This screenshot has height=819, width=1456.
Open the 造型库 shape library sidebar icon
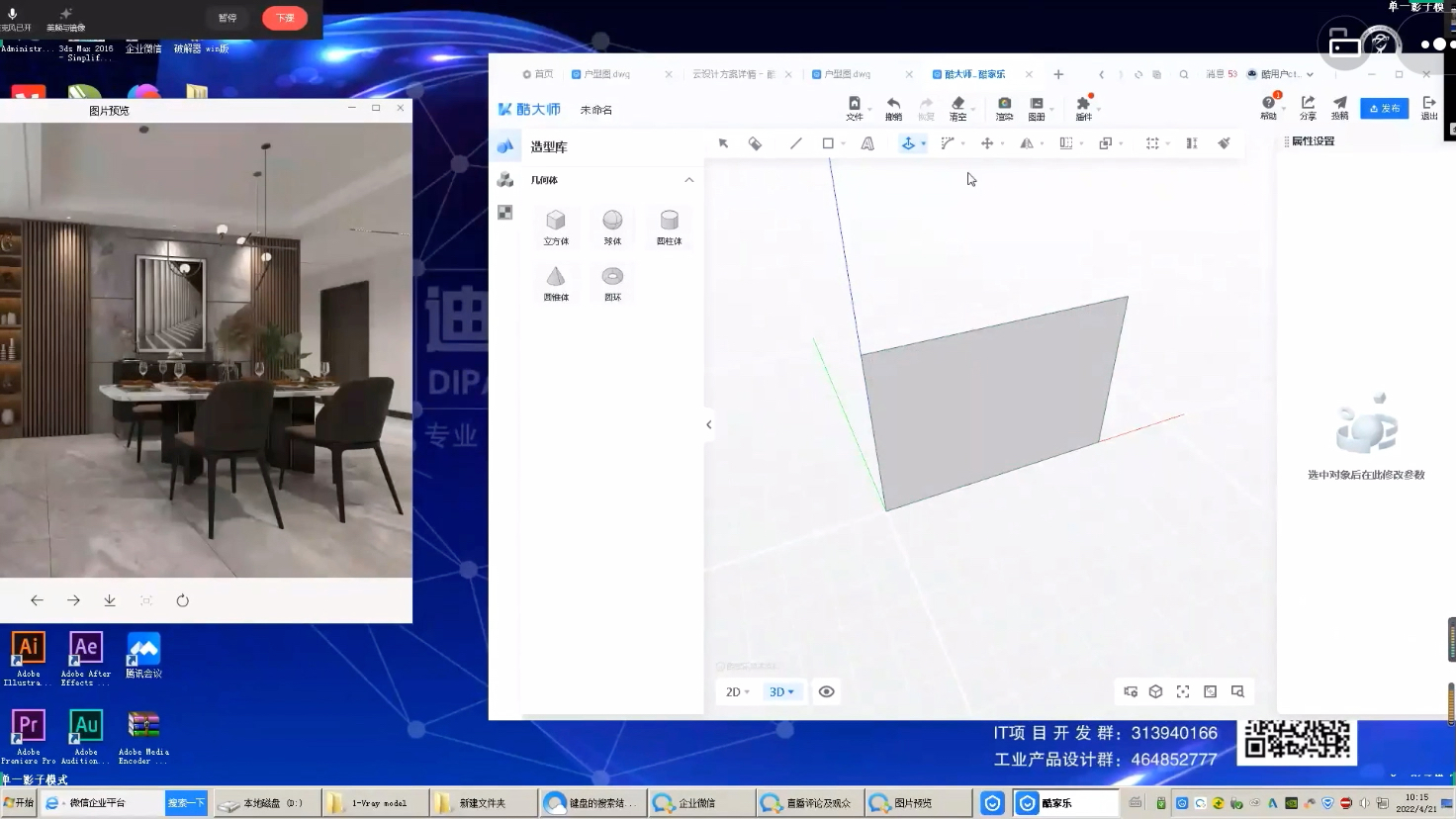(505, 146)
